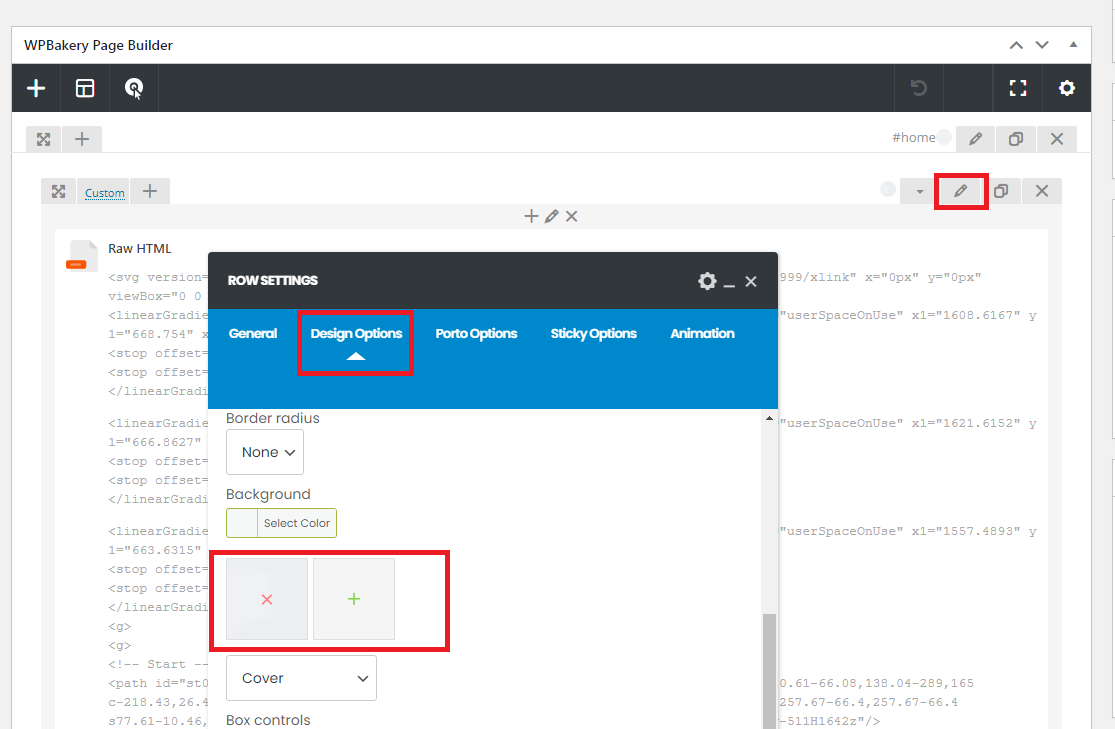Click the Background color swatch
Image resolution: width=1115 pixels, height=729 pixels.
pos(242,523)
